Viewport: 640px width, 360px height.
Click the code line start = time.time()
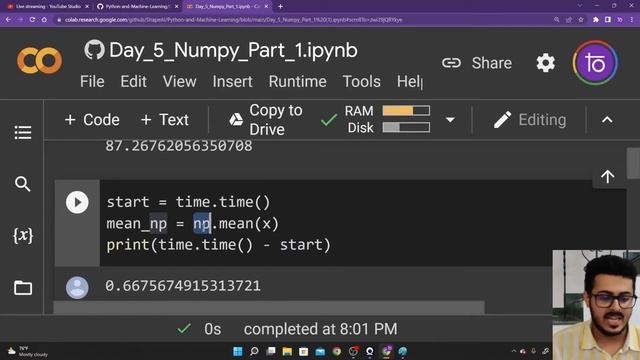click(188, 202)
